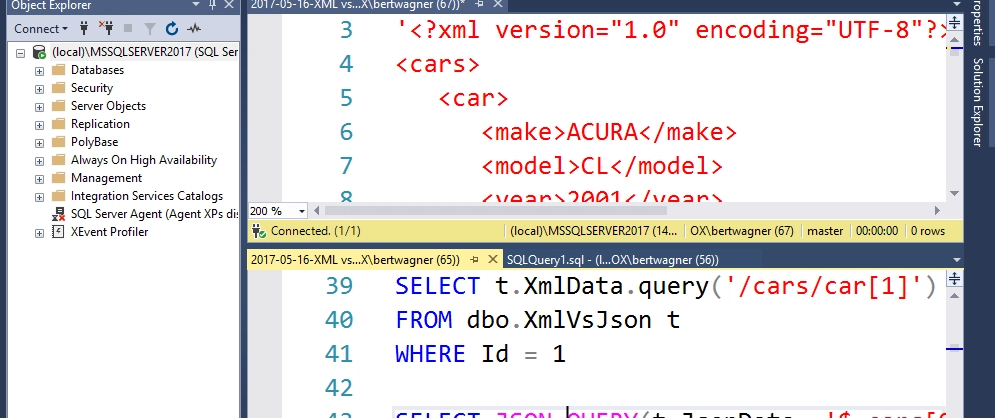The height and width of the screenshot is (418, 995).
Task: Click the '0 rows' status entry
Action: pos(928,231)
